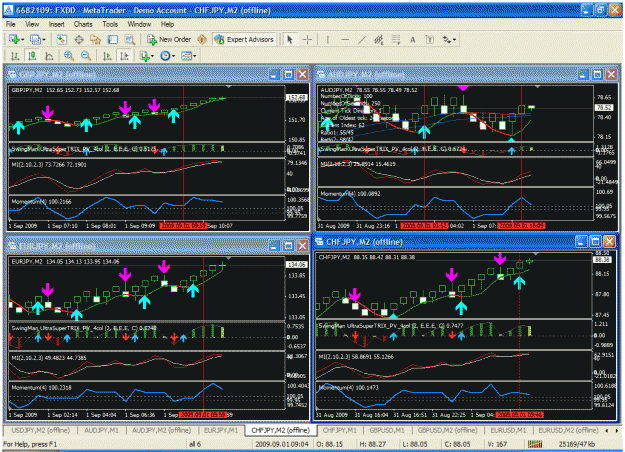Expand the Profiles dropdown arrow
625x452 pixels.
pos(44,39)
